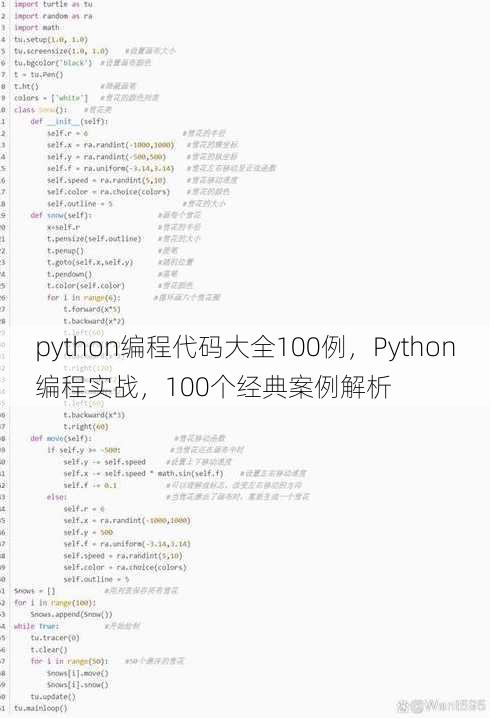Screen dimensions: 490x718
Task: Click the 'for i in range(6):' loop
Action: 83,298
